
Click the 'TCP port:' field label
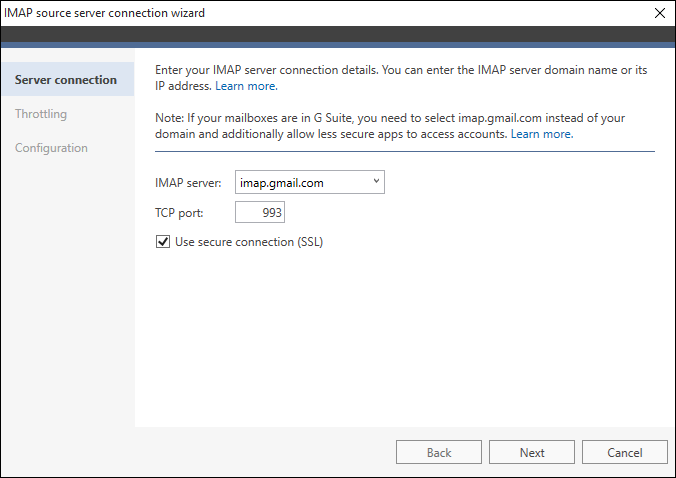179,212
